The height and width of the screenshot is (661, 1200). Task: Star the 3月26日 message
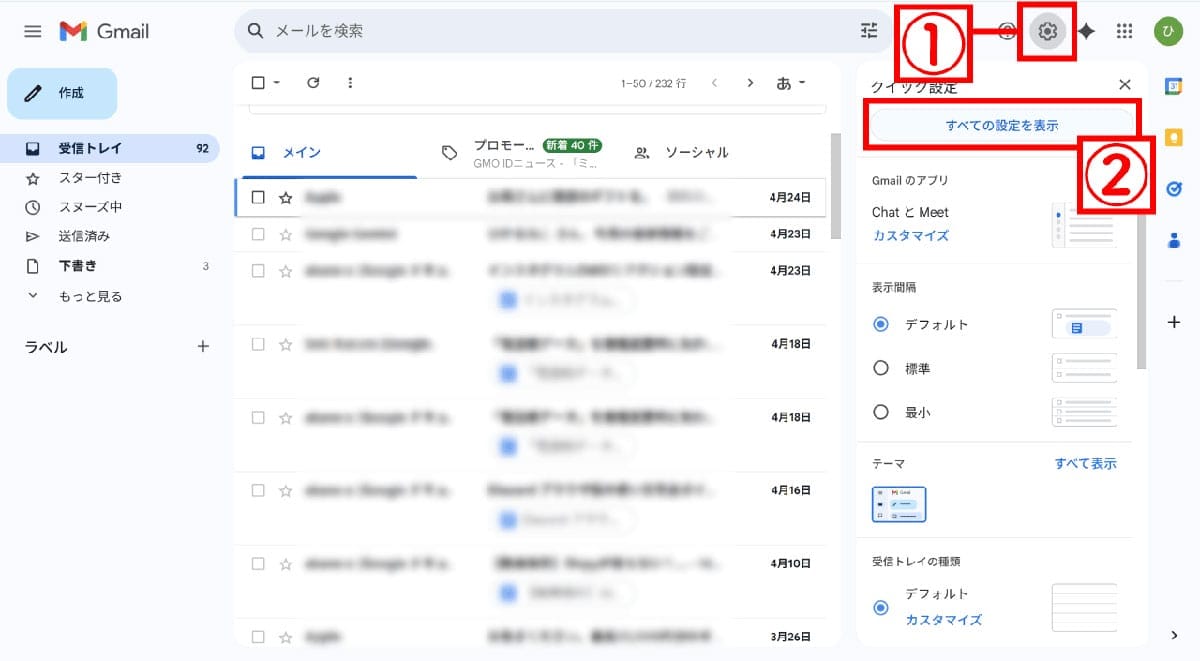(286, 636)
